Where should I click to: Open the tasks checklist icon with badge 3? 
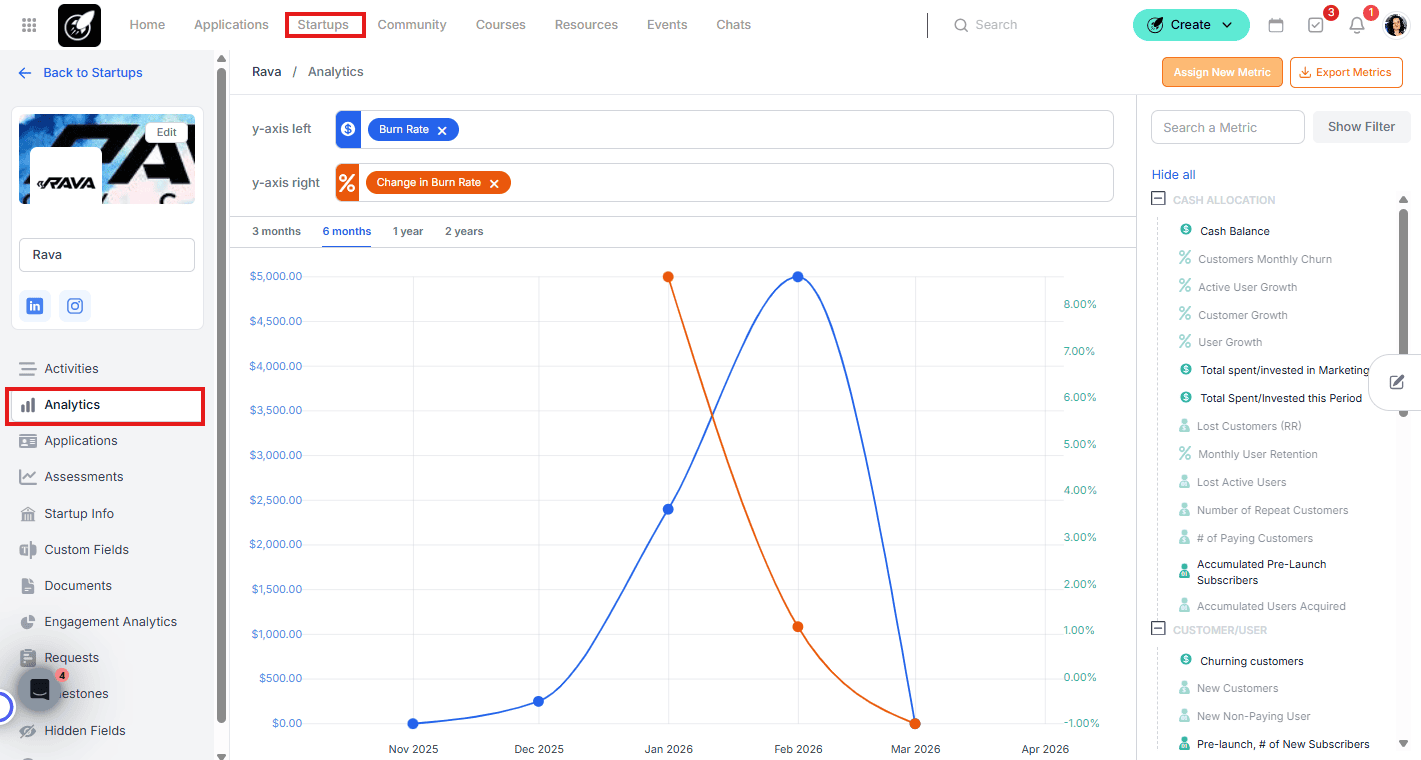pyautogui.click(x=1315, y=24)
